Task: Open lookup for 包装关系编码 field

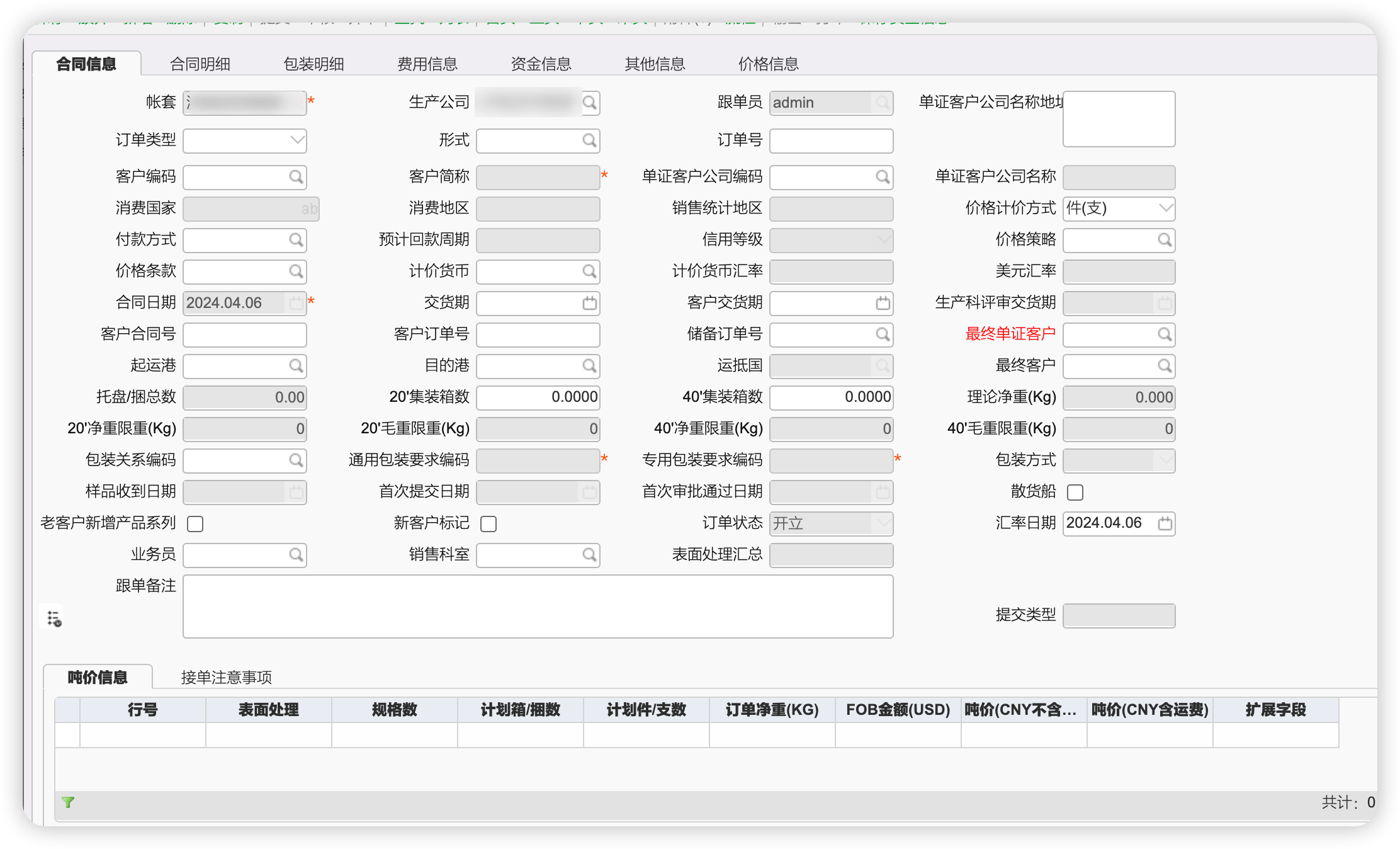Action: click(x=296, y=460)
